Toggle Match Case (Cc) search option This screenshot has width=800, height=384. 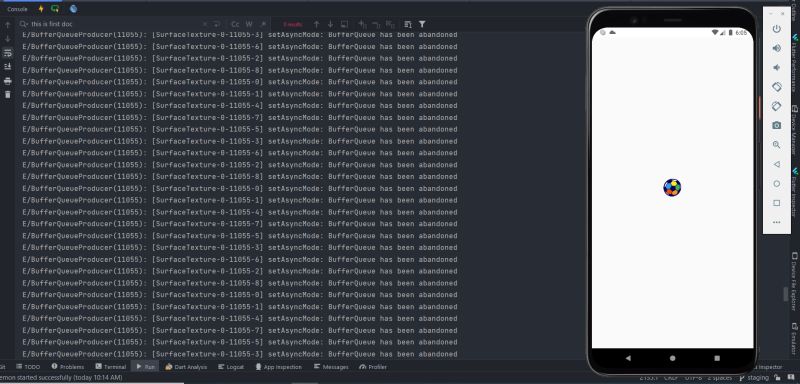pyautogui.click(x=235, y=24)
